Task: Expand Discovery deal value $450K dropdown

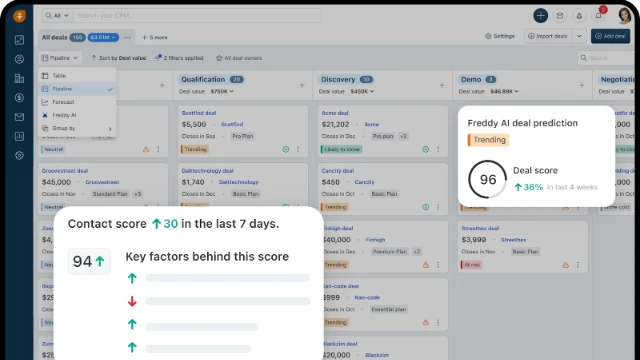Action: (362, 91)
